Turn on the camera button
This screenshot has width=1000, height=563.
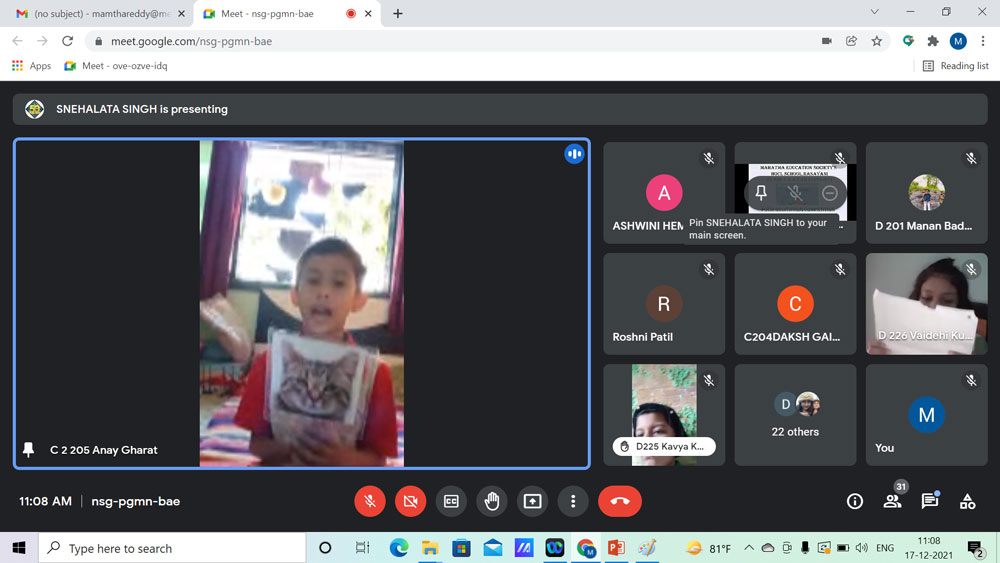tap(410, 501)
